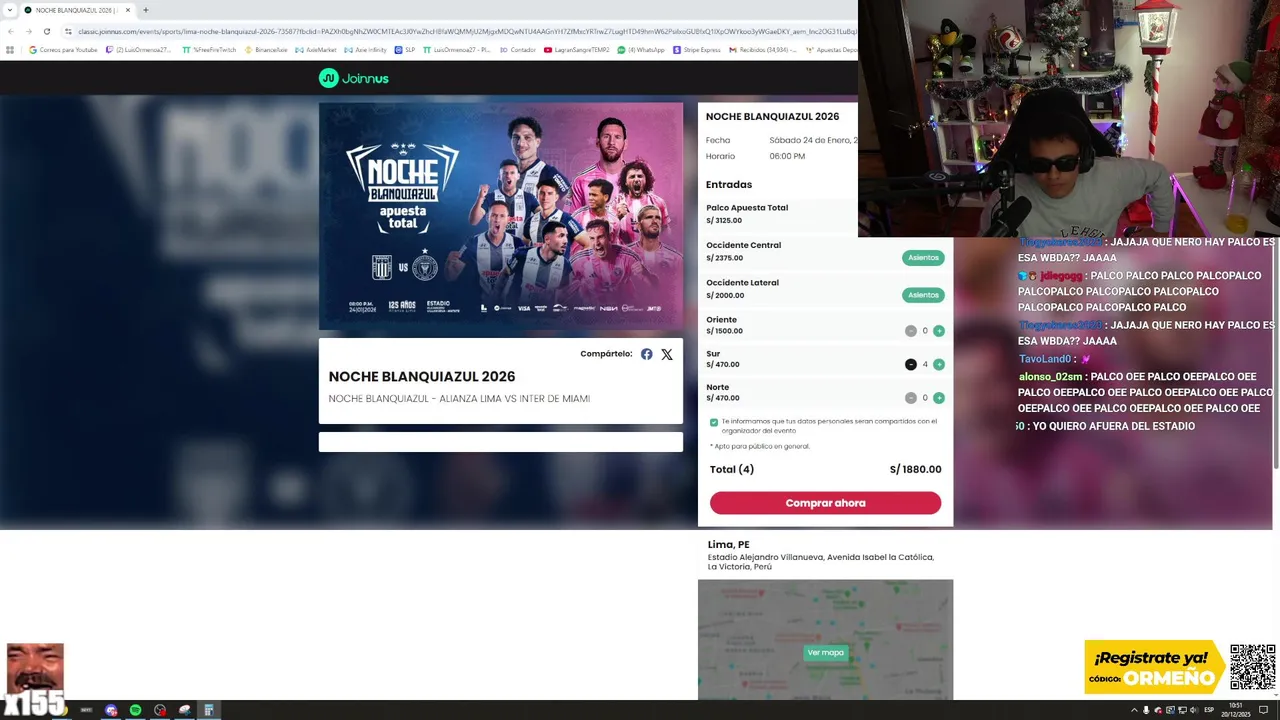This screenshot has height=720, width=1280.
Task: Remove one Sur ticket with minus
Action: (911, 365)
